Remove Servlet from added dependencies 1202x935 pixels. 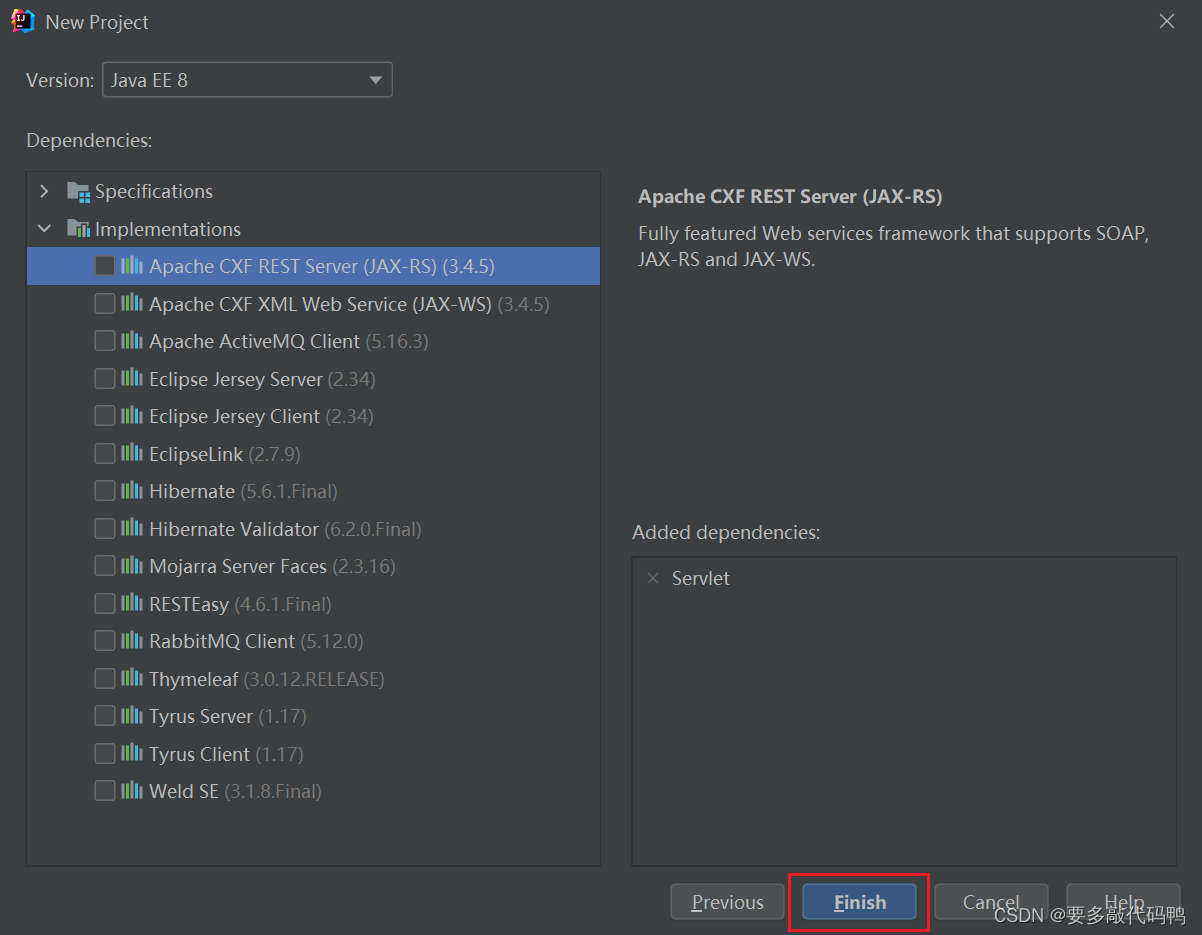pyautogui.click(x=653, y=578)
